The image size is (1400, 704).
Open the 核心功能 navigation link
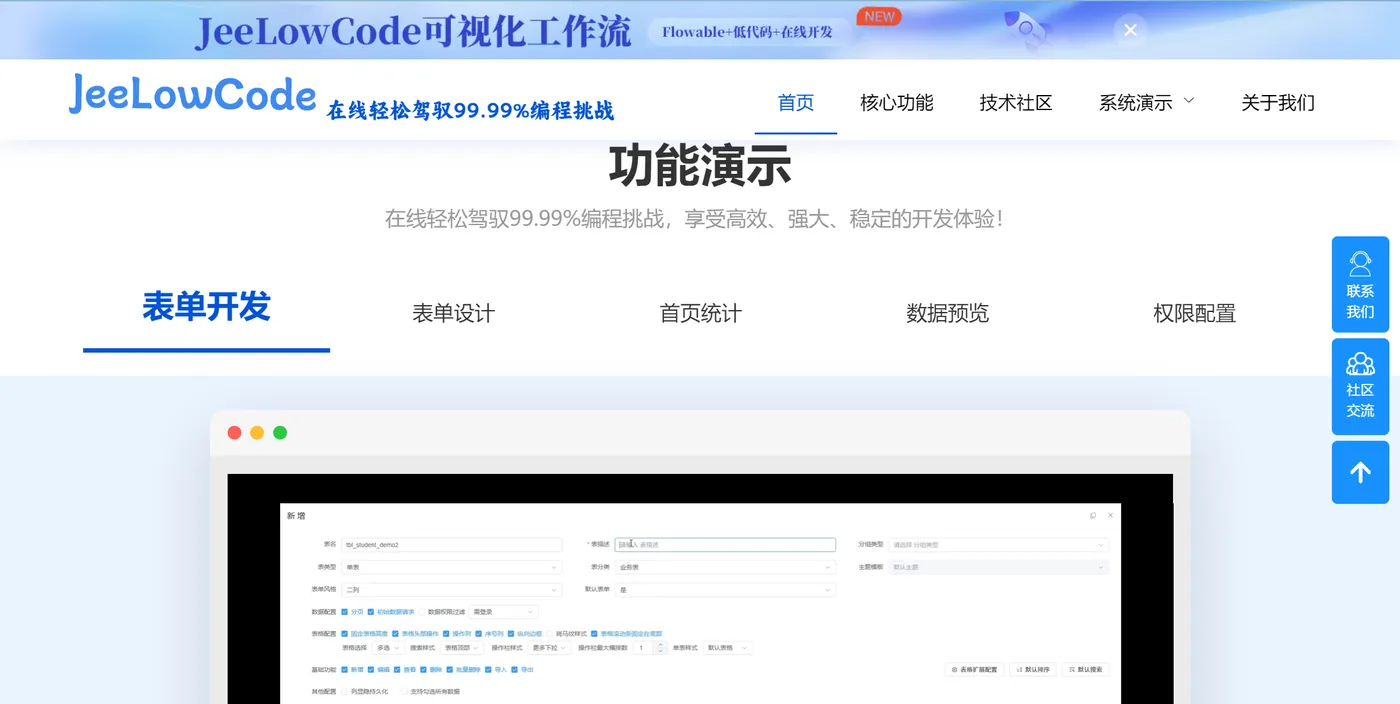(897, 102)
